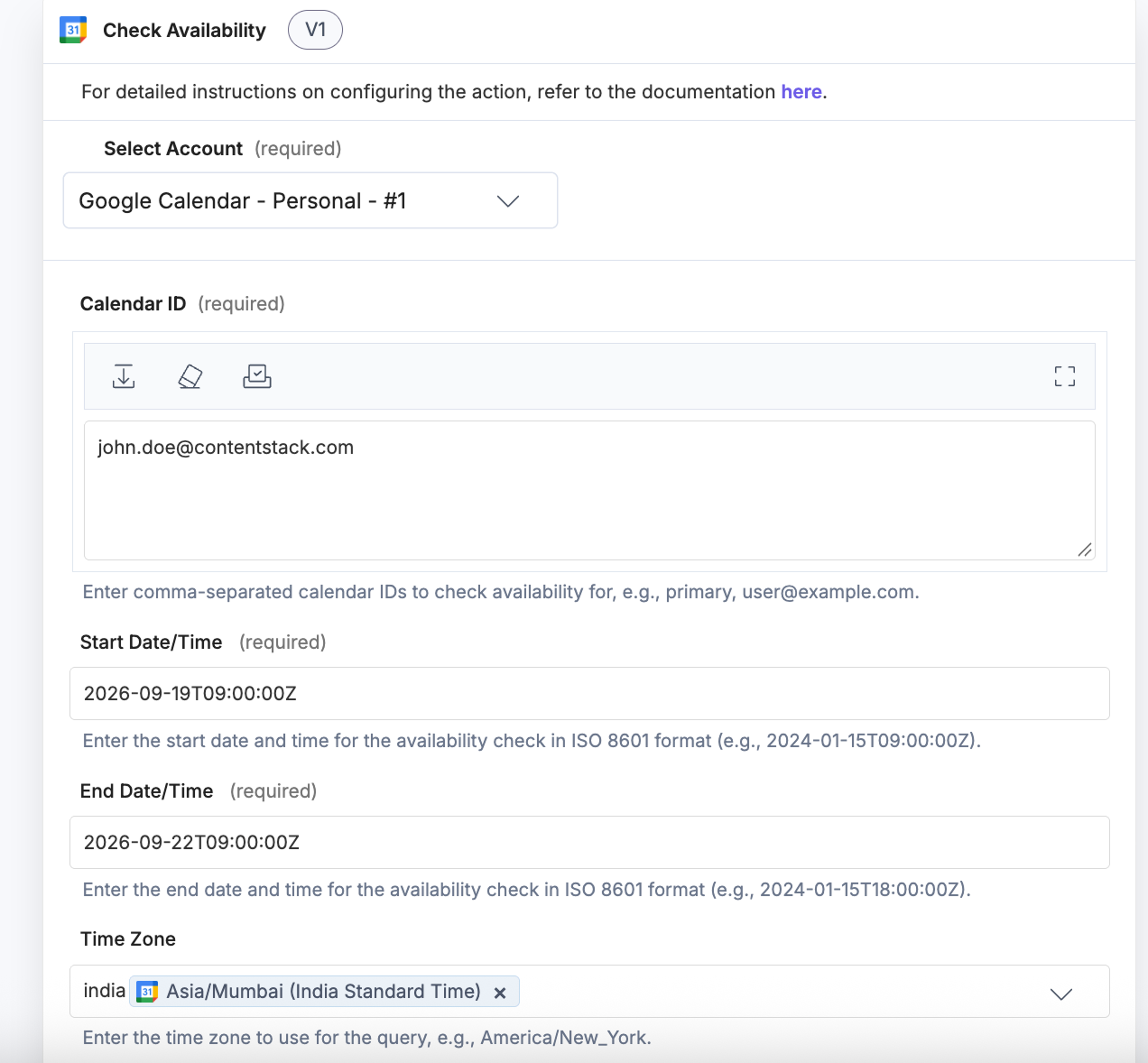Click the 'Check Availability' title
1148x1063 pixels.
click(x=184, y=30)
